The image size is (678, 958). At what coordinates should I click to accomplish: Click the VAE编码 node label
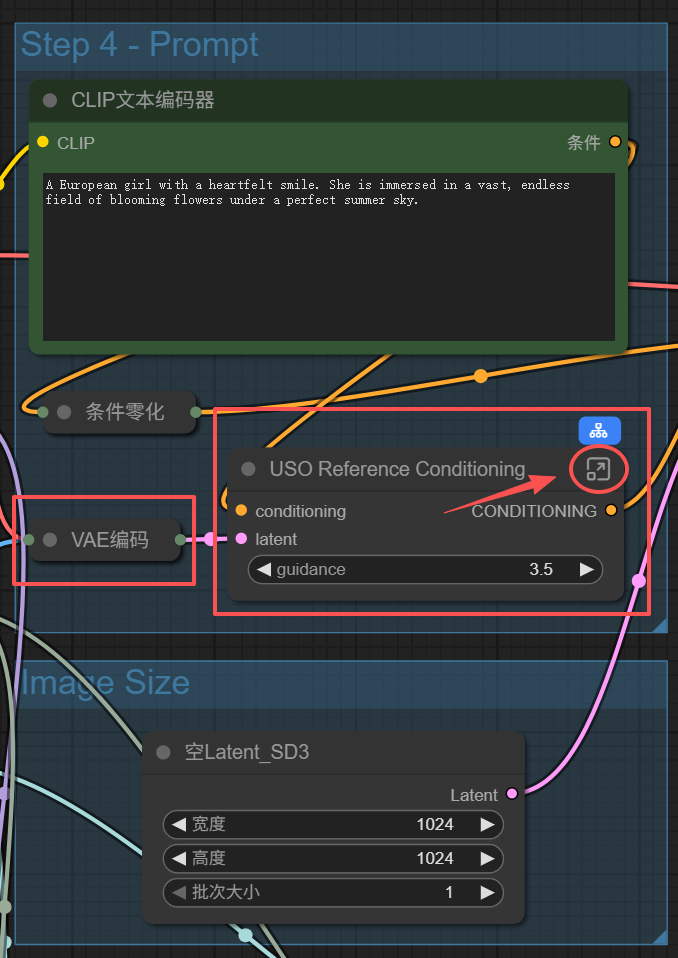[x=110, y=539]
